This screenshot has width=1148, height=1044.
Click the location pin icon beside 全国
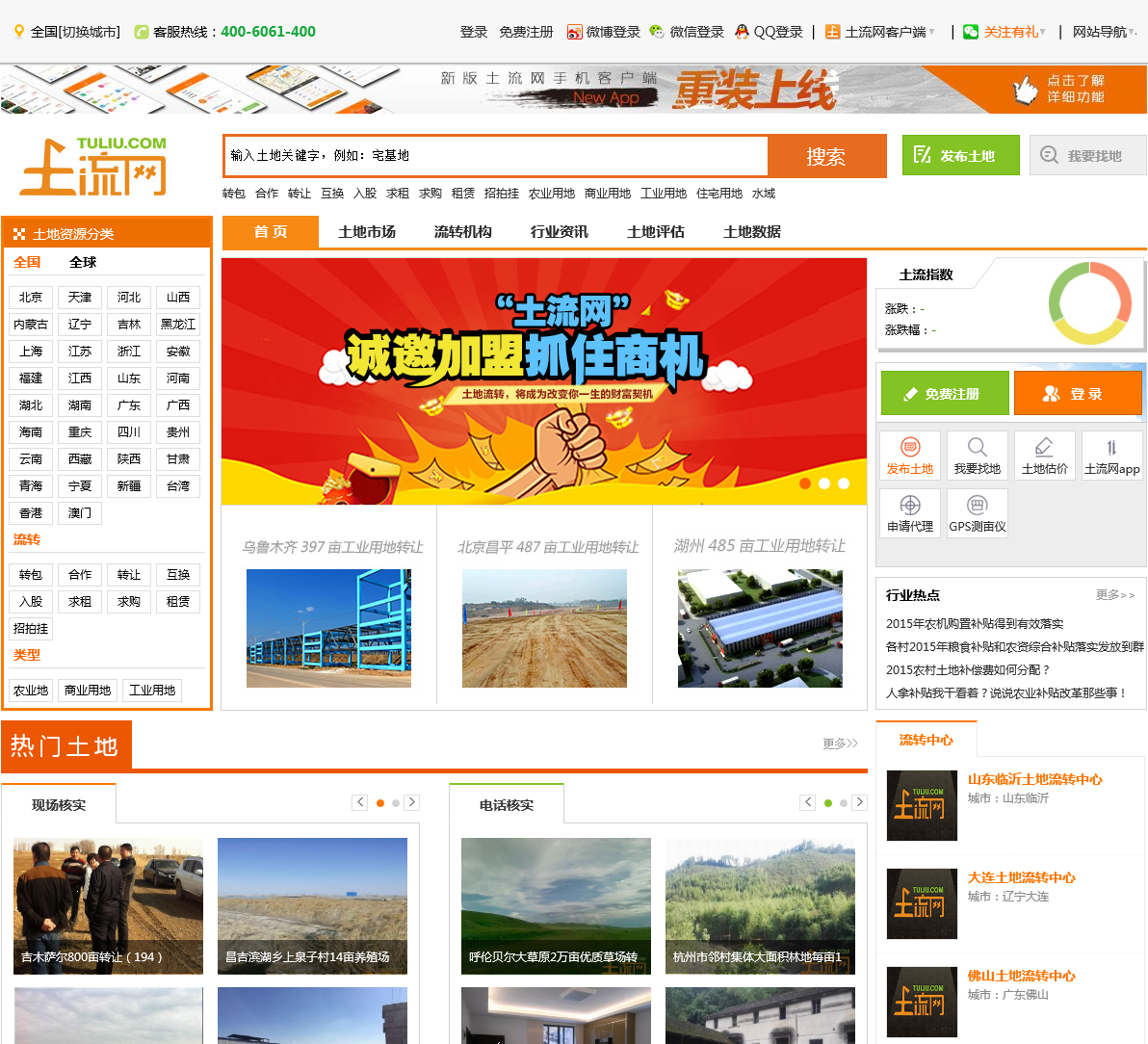point(19,32)
